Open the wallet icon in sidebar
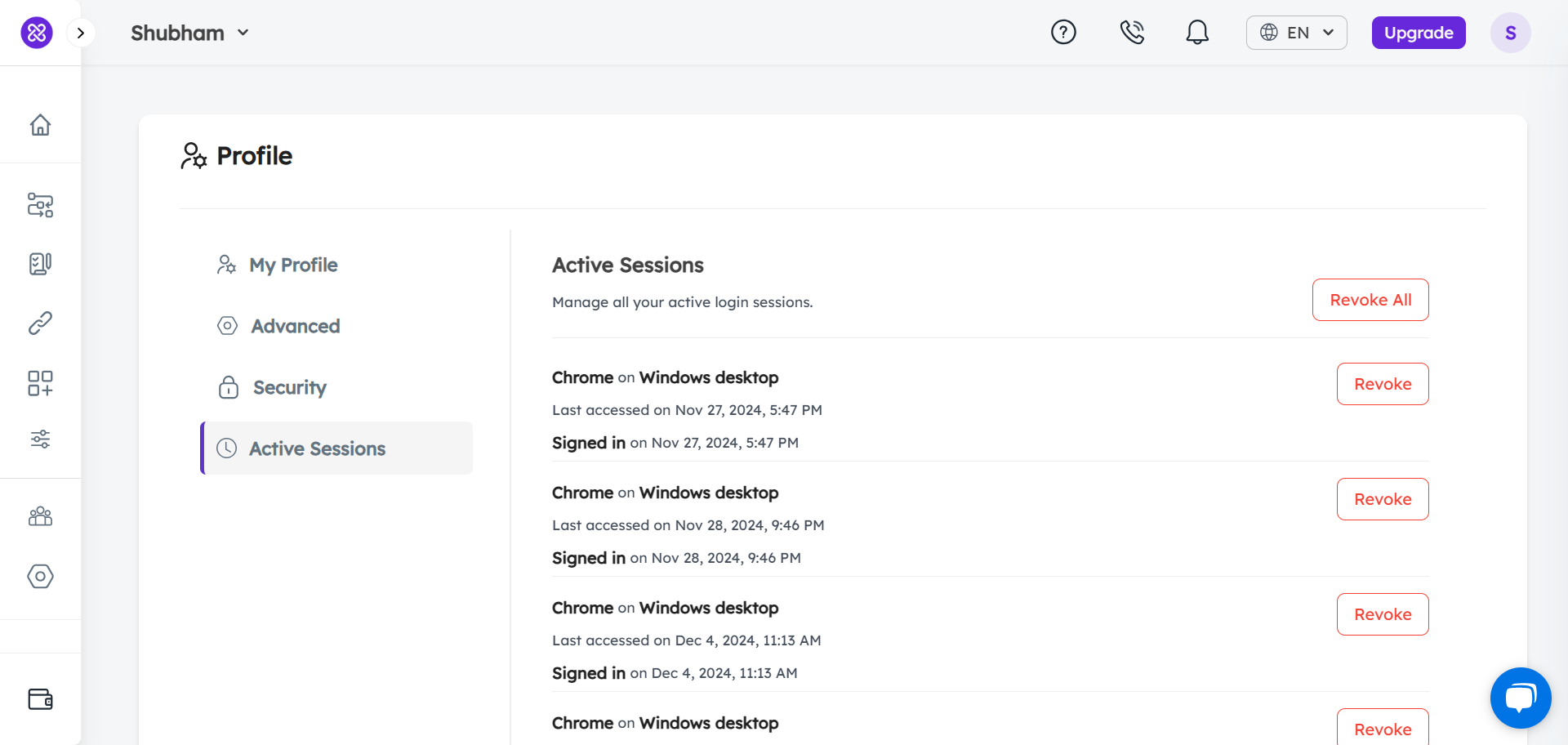1568x745 pixels. (40, 699)
